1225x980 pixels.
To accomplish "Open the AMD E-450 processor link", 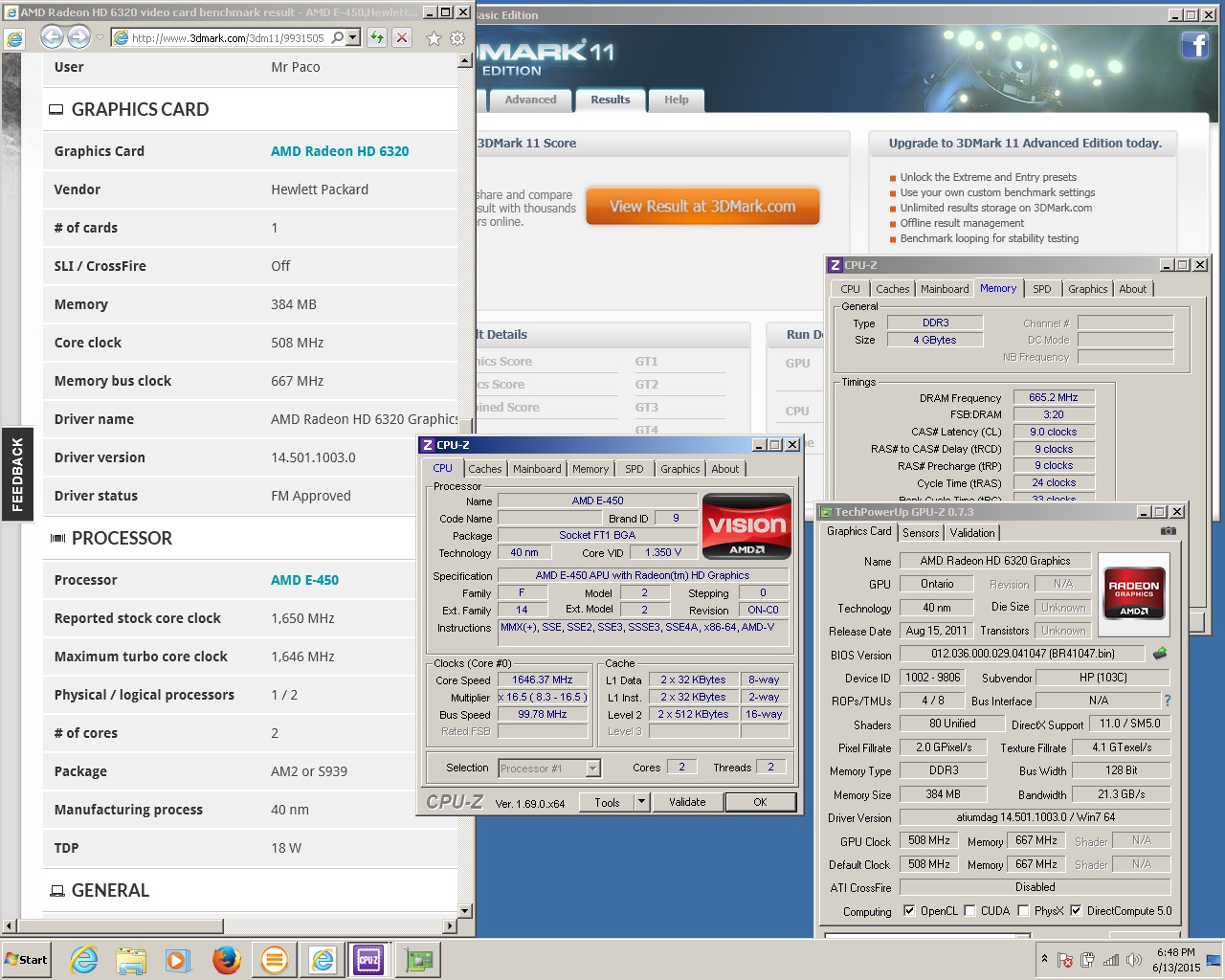I will 304,580.
